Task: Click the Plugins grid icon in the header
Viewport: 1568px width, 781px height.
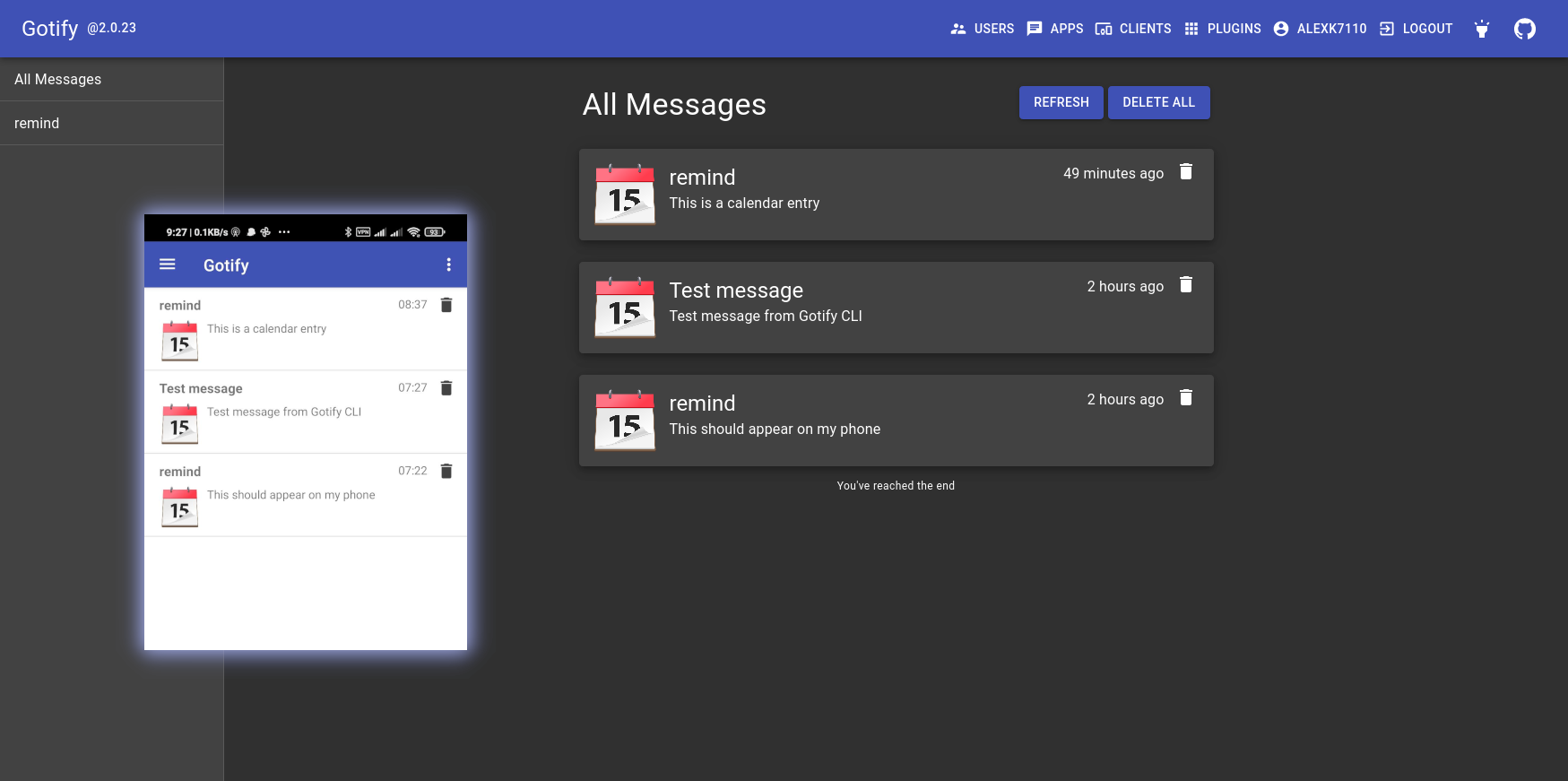Action: [1191, 29]
